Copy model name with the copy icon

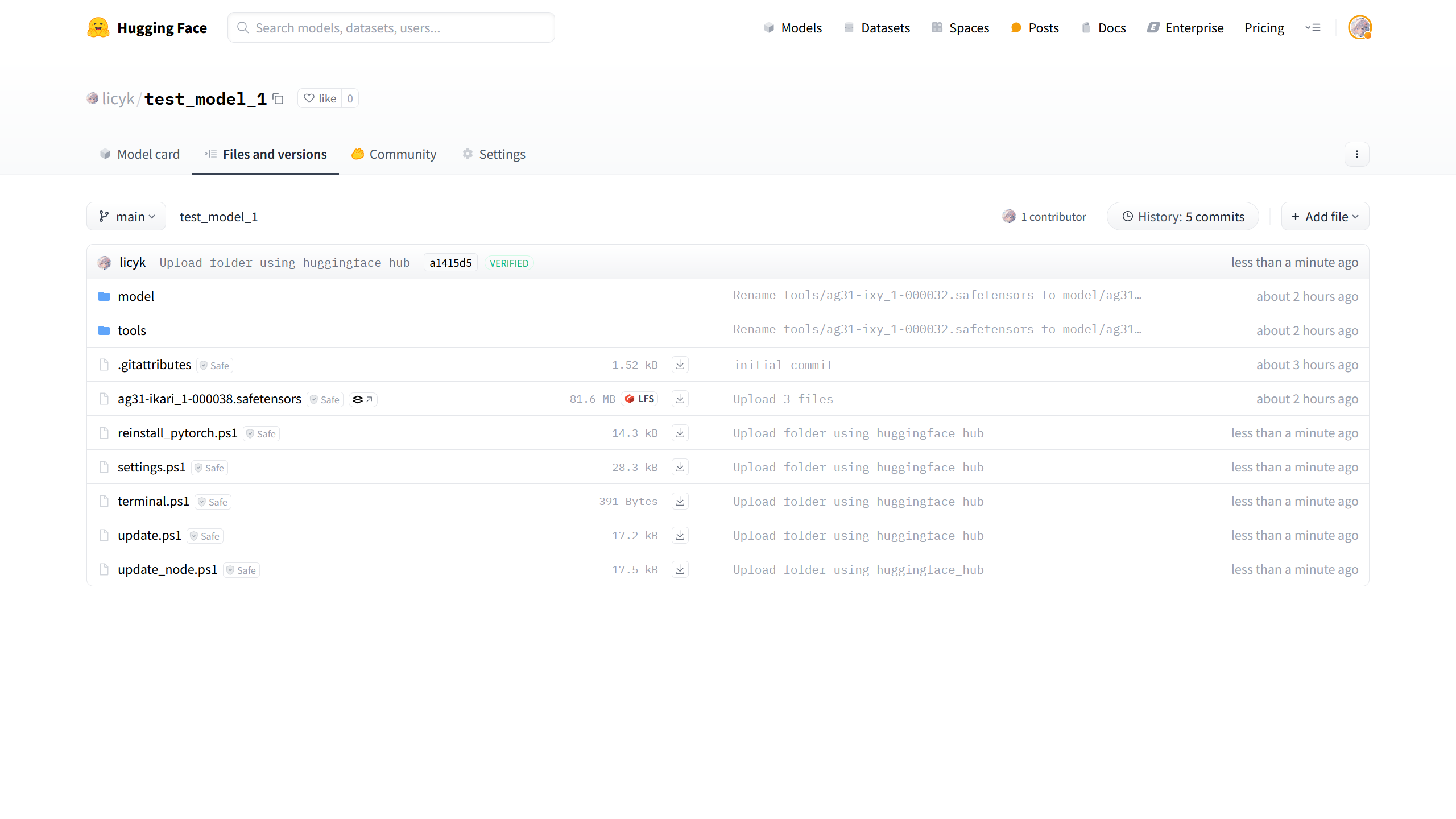tap(278, 99)
